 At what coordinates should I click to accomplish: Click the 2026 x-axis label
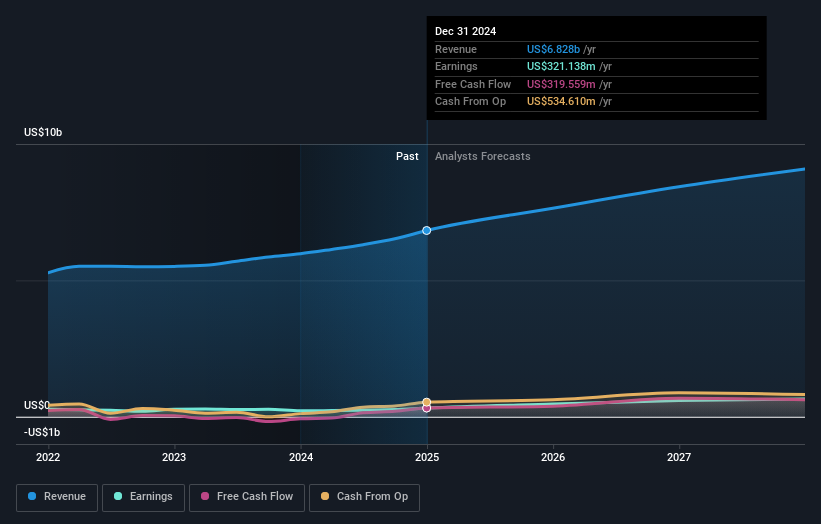tap(553, 457)
